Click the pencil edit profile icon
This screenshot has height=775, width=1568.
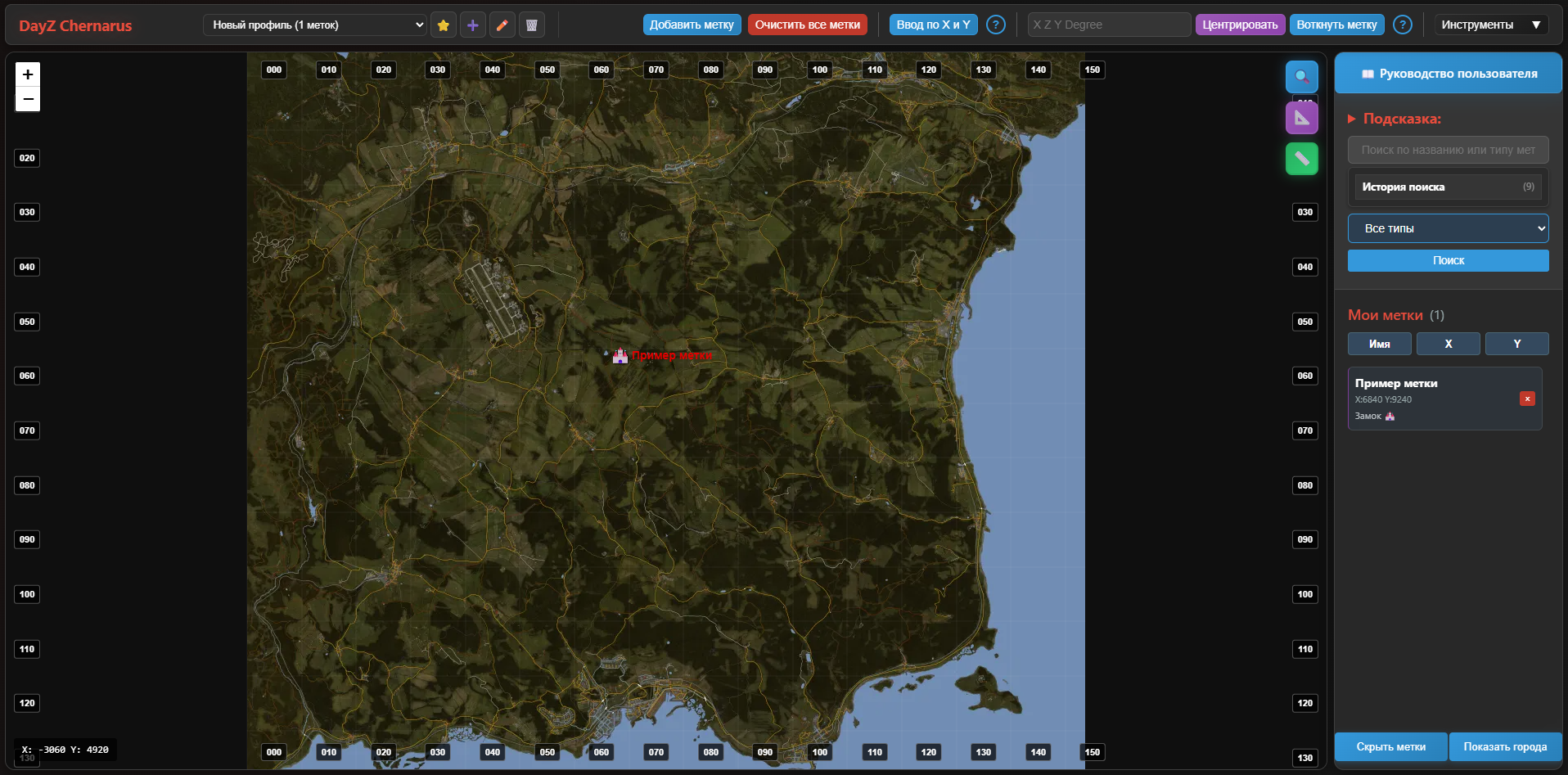[502, 25]
